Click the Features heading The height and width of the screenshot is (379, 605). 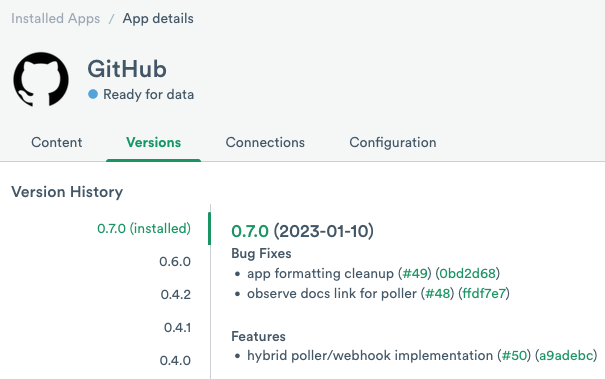[x=259, y=336]
